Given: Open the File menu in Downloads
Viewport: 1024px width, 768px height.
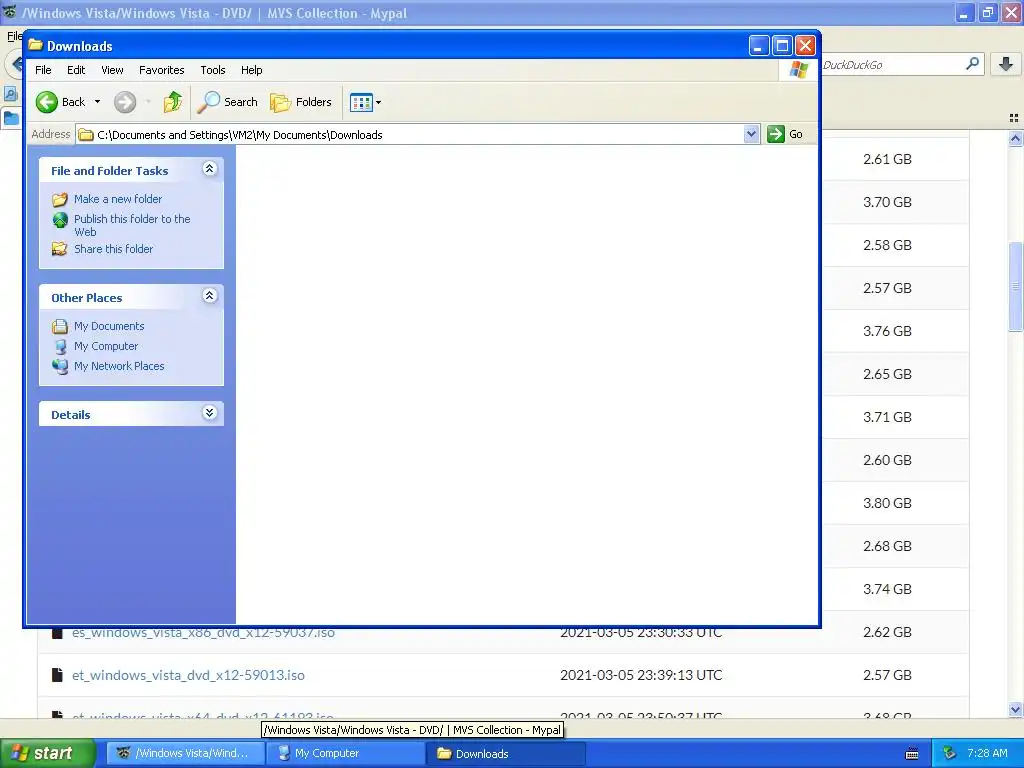Looking at the screenshot, I should click(x=43, y=70).
